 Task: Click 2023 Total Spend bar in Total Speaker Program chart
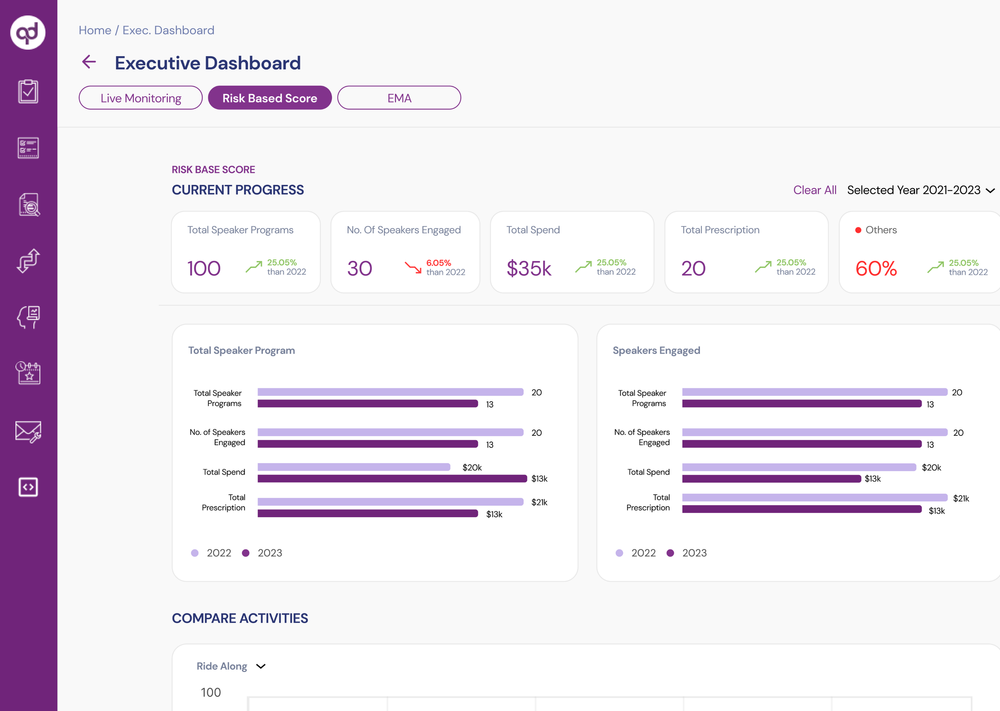(x=392, y=478)
